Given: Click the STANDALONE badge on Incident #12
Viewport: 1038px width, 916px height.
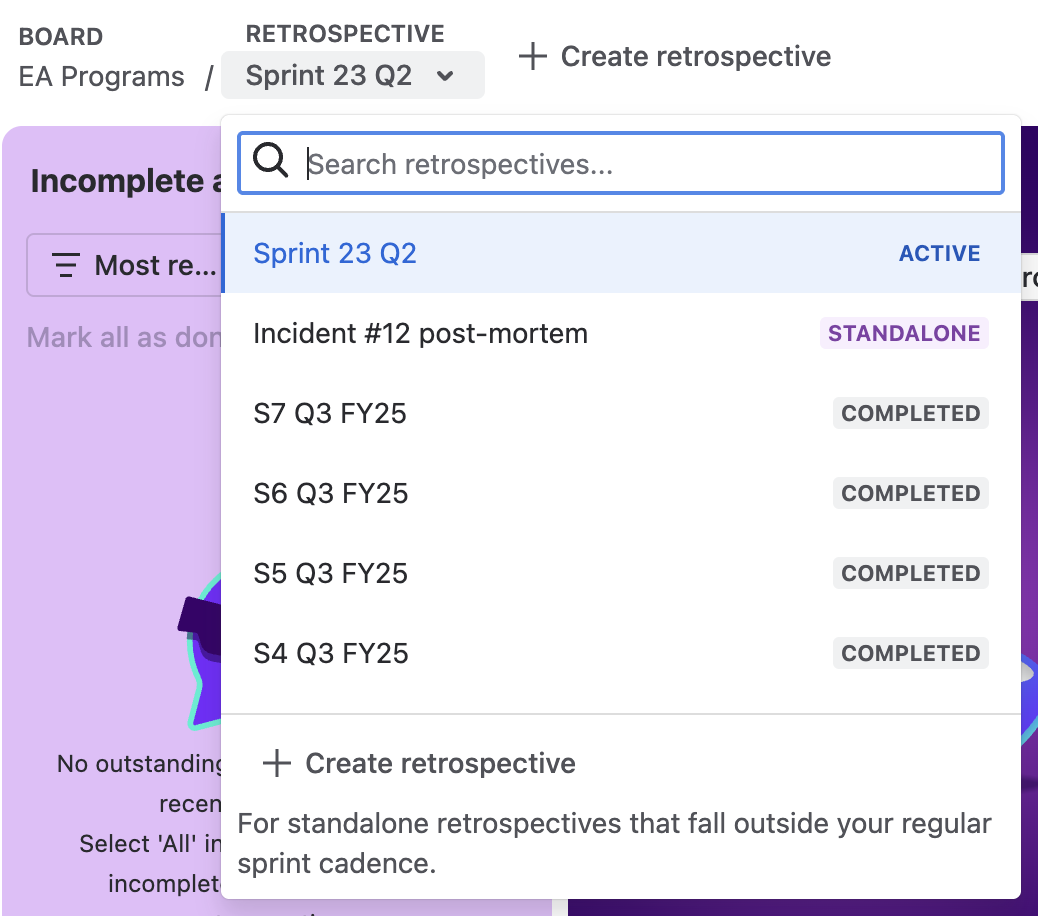Looking at the screenshot, I should 904,333.
